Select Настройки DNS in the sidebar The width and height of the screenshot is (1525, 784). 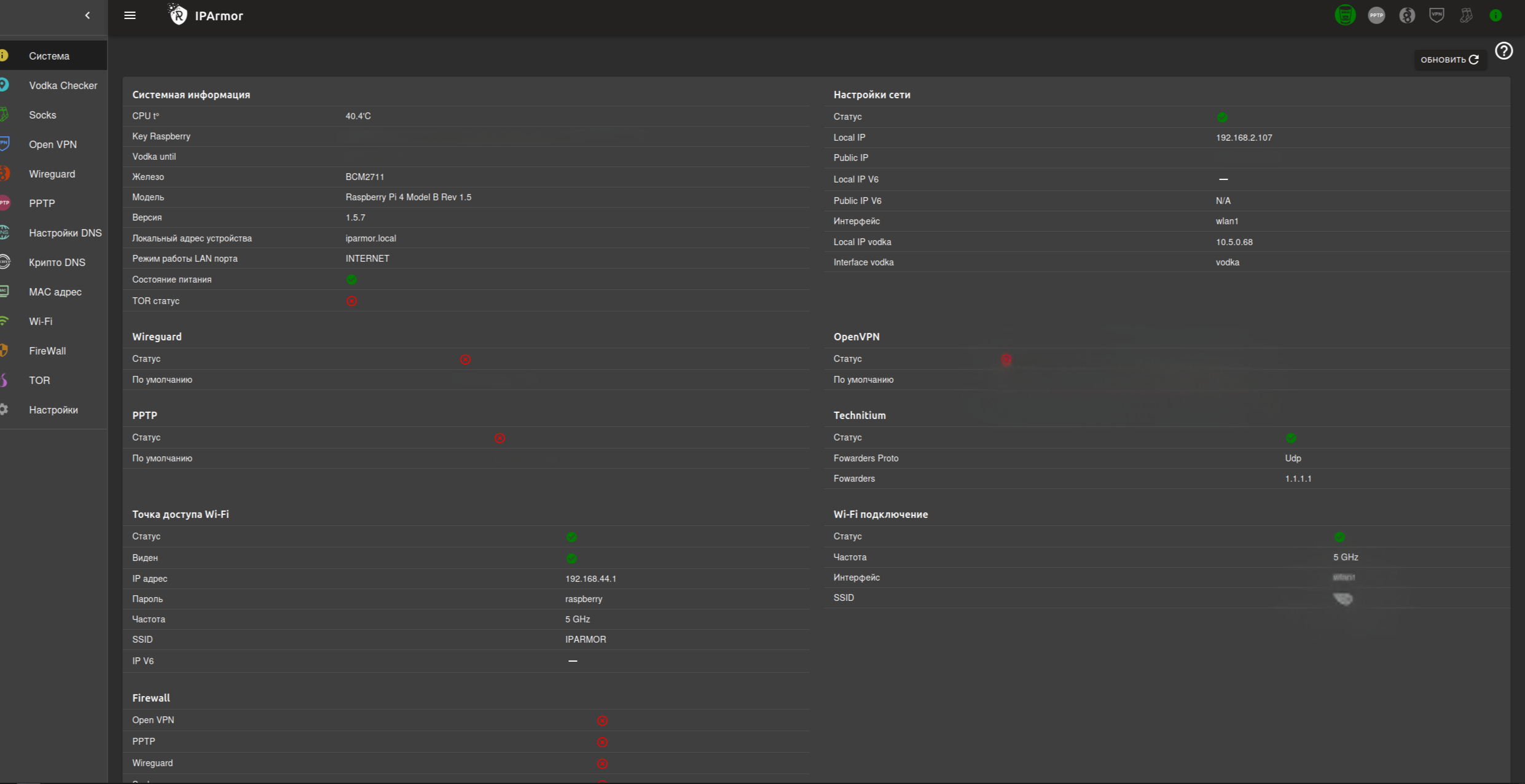tap(65, 233)
